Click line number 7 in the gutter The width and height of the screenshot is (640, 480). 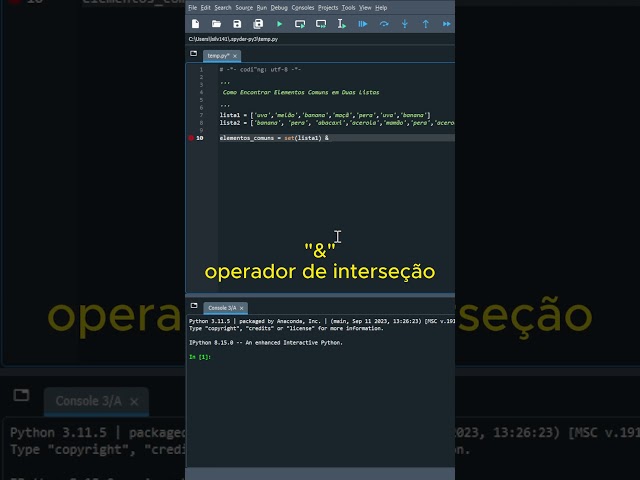click(x=201, y=115)
